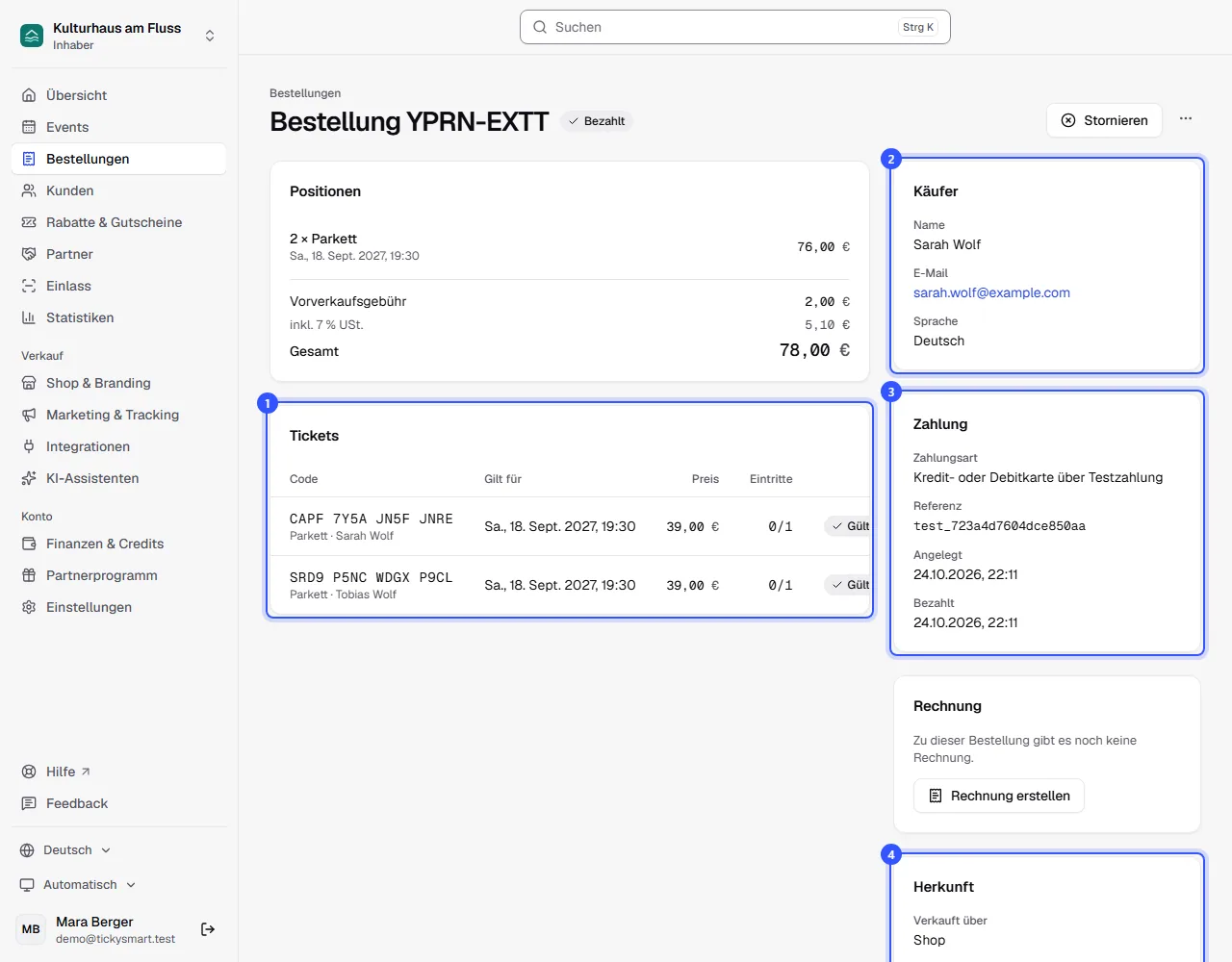
Task: Click the Finanzen & Credits wallet icon
Action: coord(29,544)
